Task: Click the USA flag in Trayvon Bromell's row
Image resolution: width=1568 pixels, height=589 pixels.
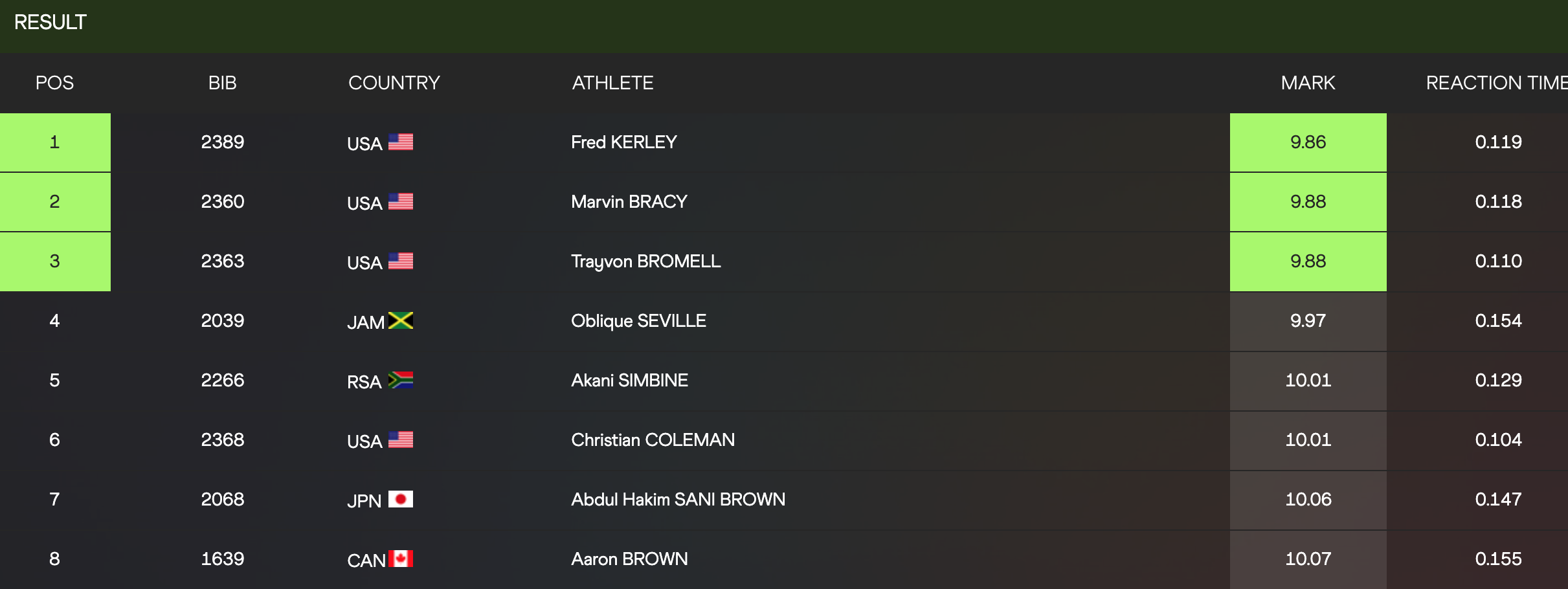Action: (x=401, y=261)
